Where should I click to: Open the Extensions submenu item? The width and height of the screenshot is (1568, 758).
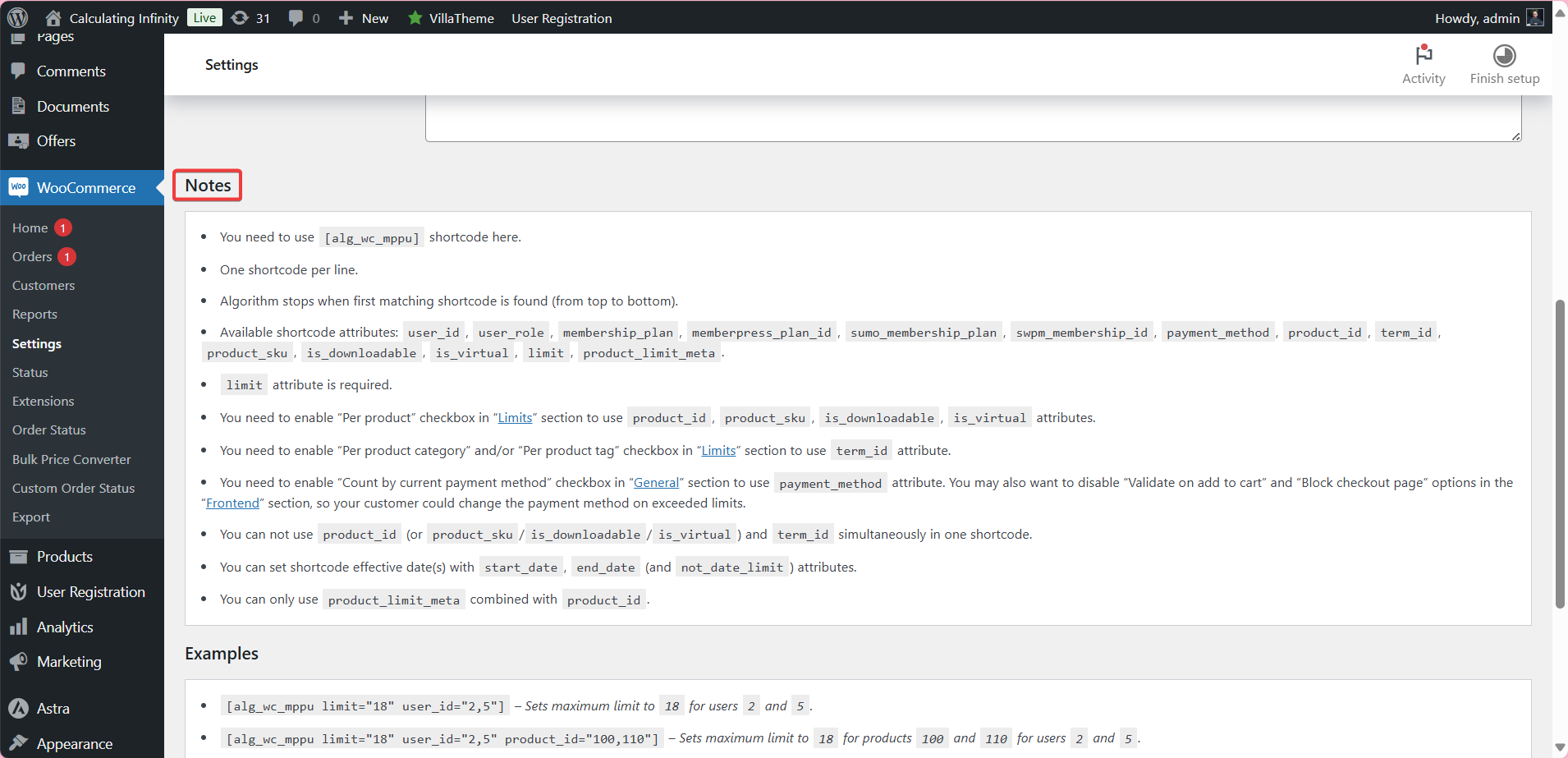[44, 401]
